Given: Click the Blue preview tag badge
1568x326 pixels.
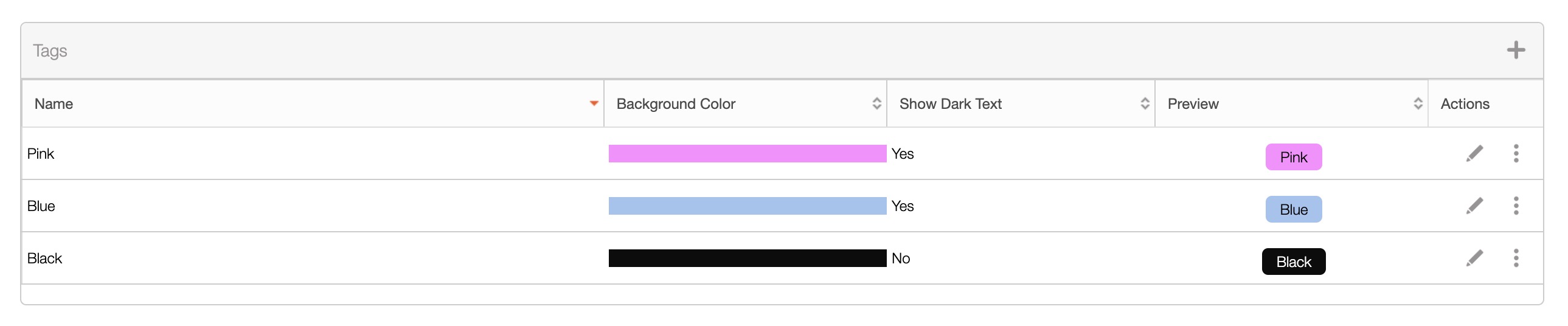Looking at the screenshot, I should pyautogui.click(x=1294, y=209).
